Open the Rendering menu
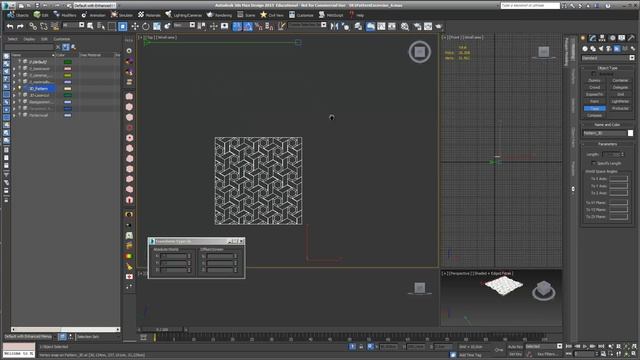 click(220, 15)
